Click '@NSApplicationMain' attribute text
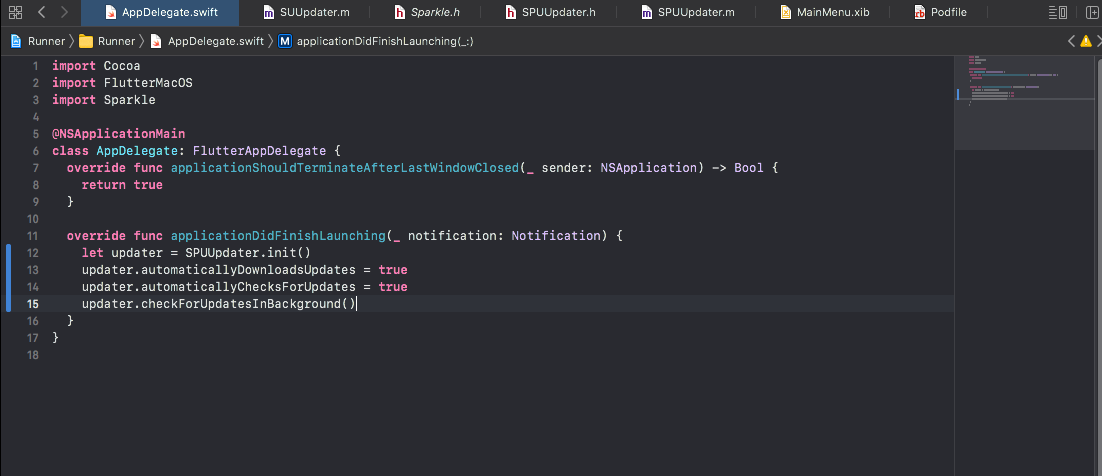This screenshot has width=1102, height=476. [119, 134]
